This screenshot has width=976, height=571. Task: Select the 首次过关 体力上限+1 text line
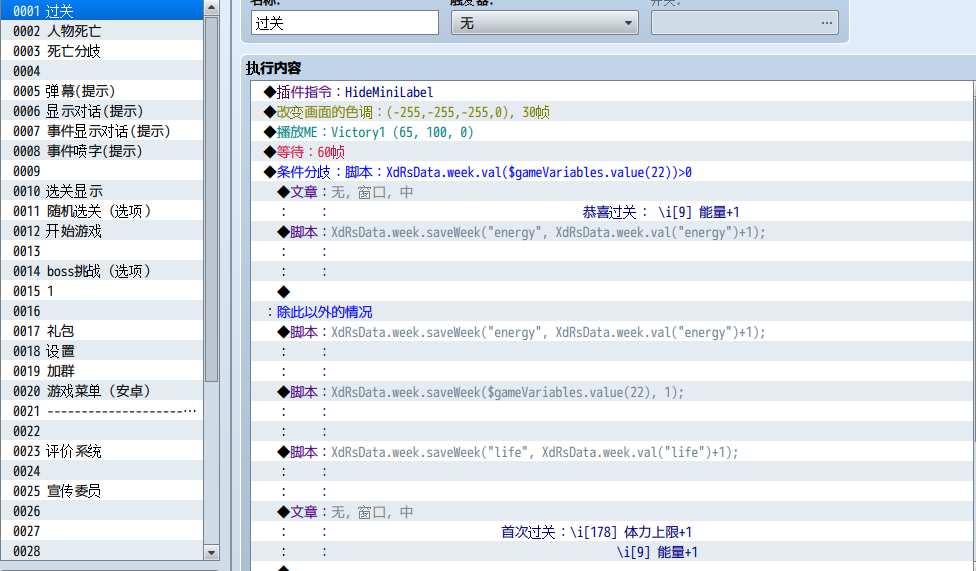(612, 532)
